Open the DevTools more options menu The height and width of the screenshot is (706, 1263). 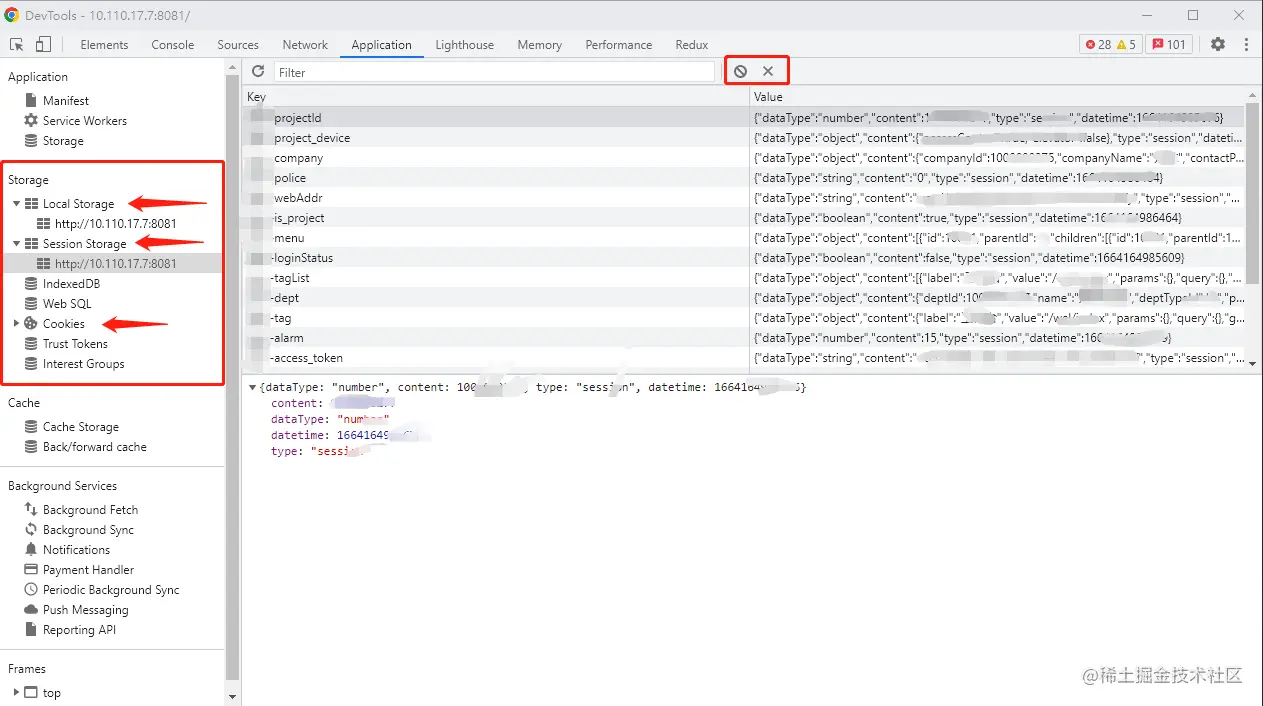point(1246,44)
